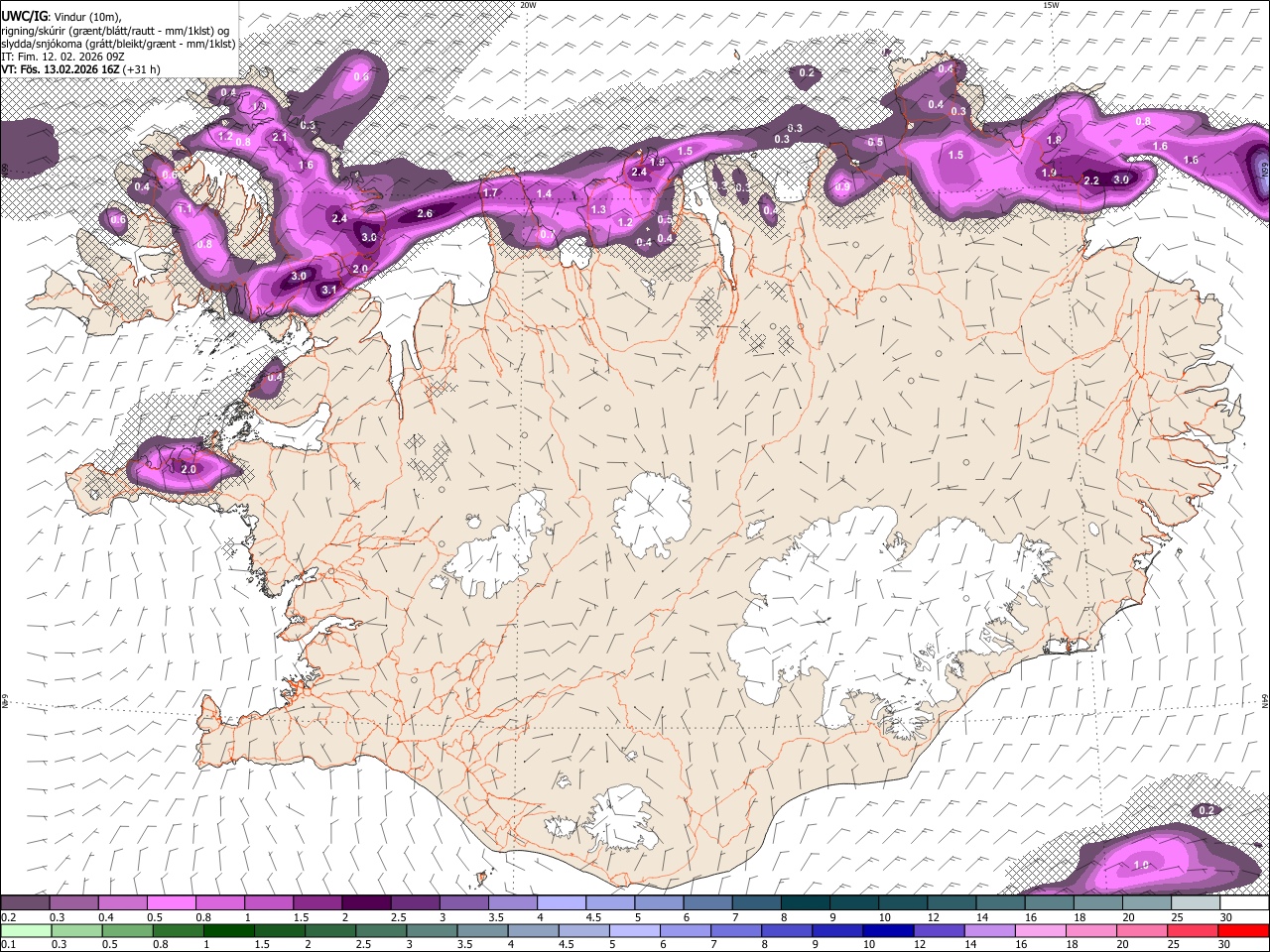Screen dimensions: 1270x952
Task: Select the dark teal 8–9 snow swatch
Action: point(806,903)
